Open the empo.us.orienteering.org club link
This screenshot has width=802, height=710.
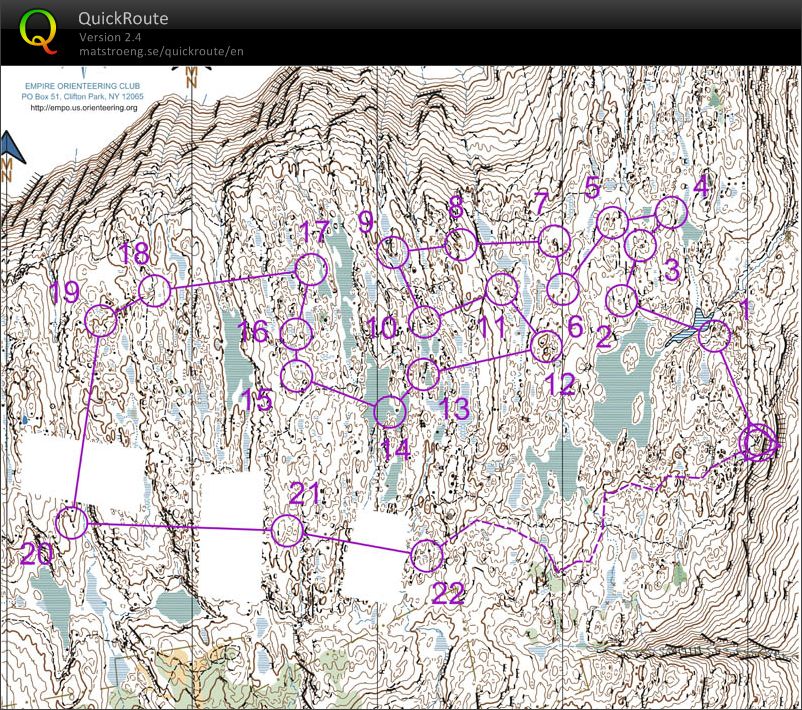84,108
